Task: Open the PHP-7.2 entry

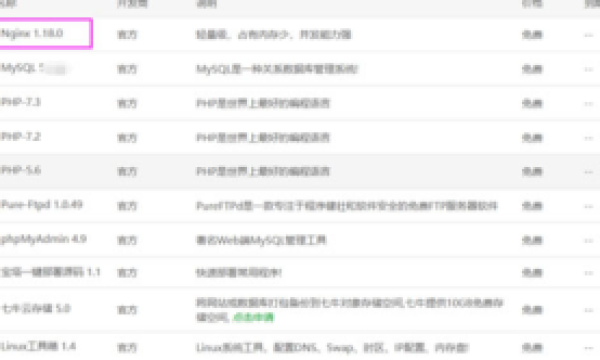Action: [20, 137]
